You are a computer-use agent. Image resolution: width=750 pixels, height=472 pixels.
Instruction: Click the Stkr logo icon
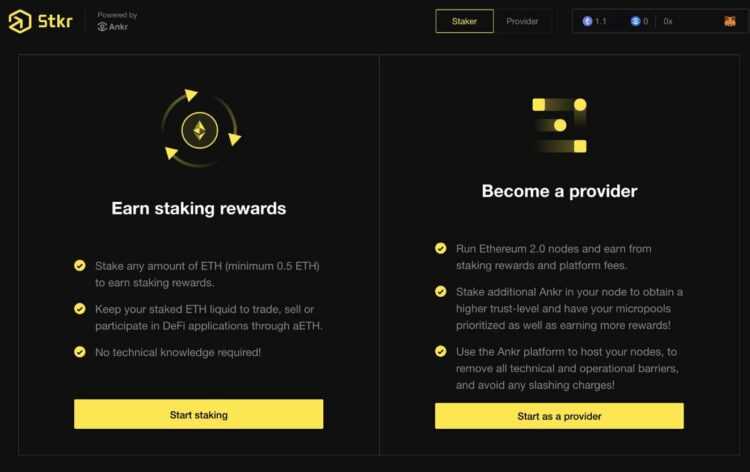[20, 21]
